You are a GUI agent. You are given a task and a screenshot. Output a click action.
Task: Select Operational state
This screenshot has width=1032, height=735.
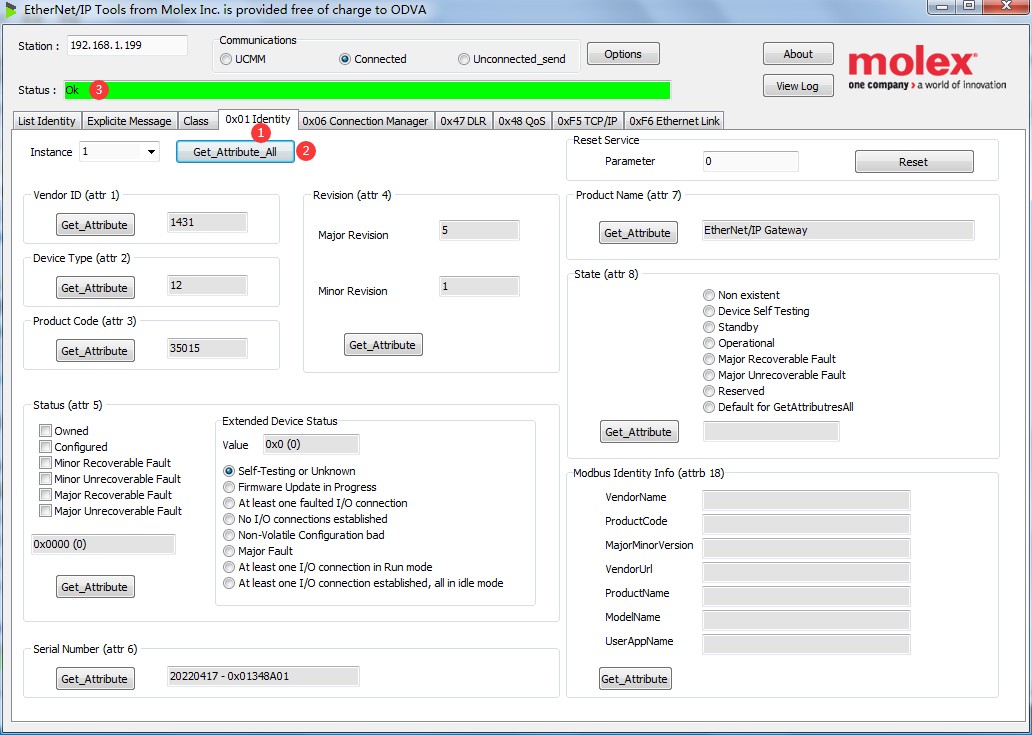point(709,343)
